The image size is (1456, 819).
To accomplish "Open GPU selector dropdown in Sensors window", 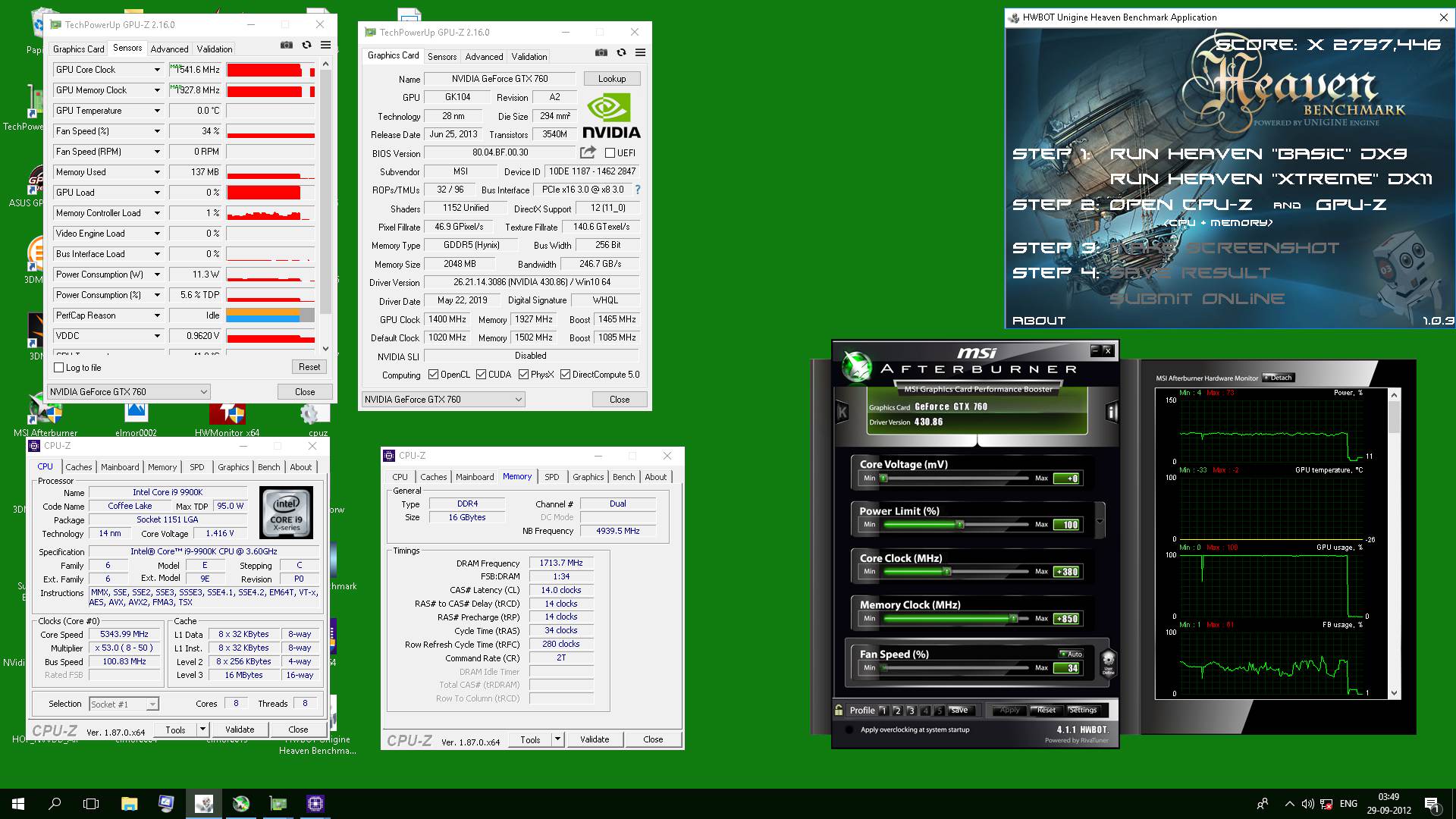I will [128, 392].
